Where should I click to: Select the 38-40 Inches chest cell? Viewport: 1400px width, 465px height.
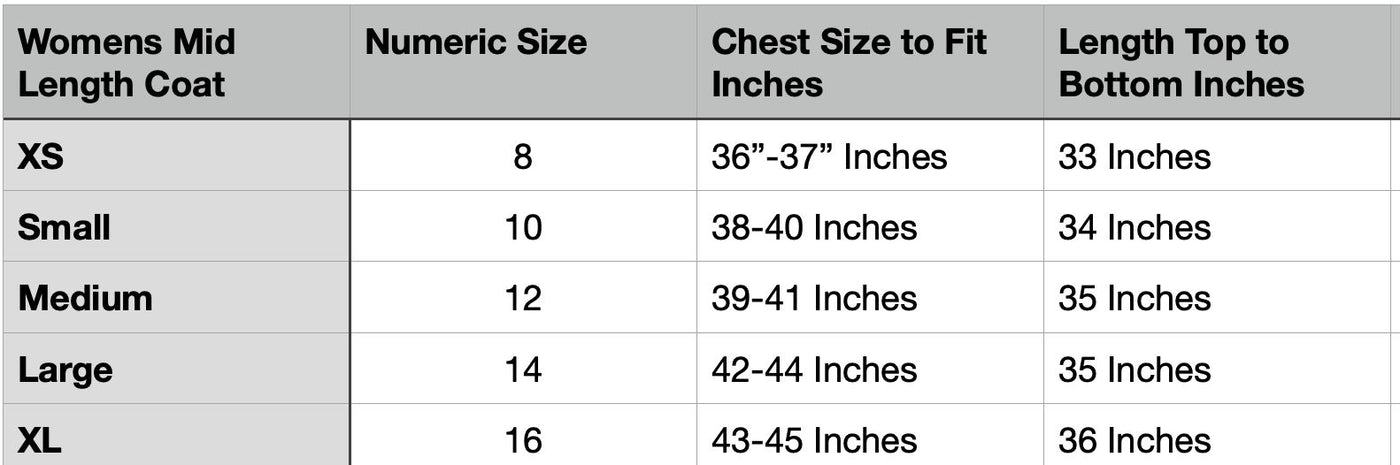(814, 227)
